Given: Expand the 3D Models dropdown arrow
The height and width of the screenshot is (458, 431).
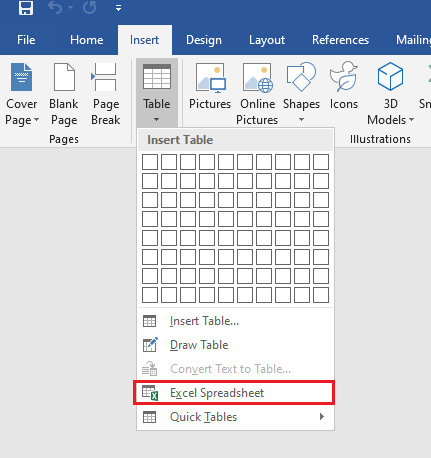Looking at the screenshot, I should tap(411, 119).
